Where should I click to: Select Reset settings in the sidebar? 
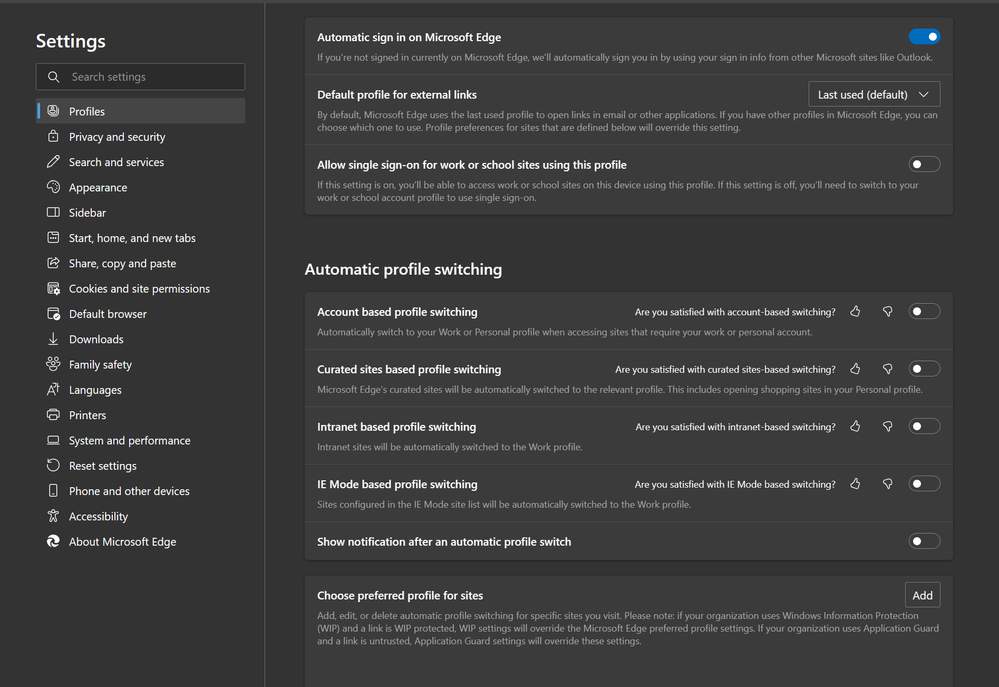(x=102, y=466)
